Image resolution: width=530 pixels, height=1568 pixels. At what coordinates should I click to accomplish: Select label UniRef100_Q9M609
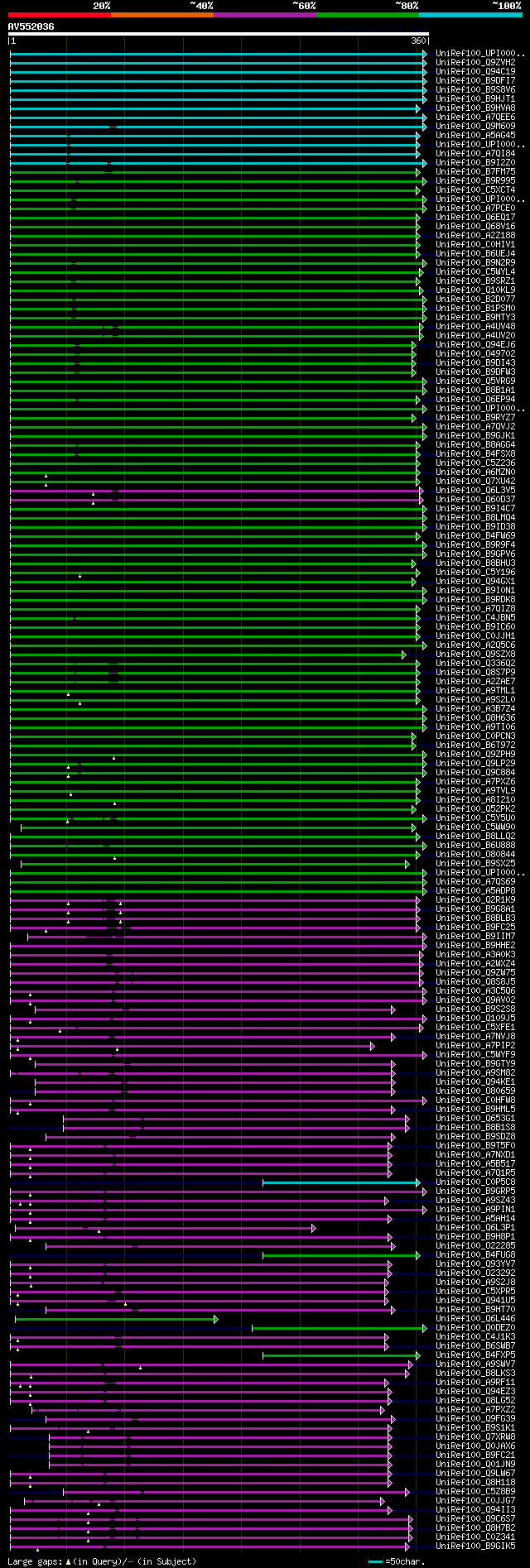click(475, 126)
